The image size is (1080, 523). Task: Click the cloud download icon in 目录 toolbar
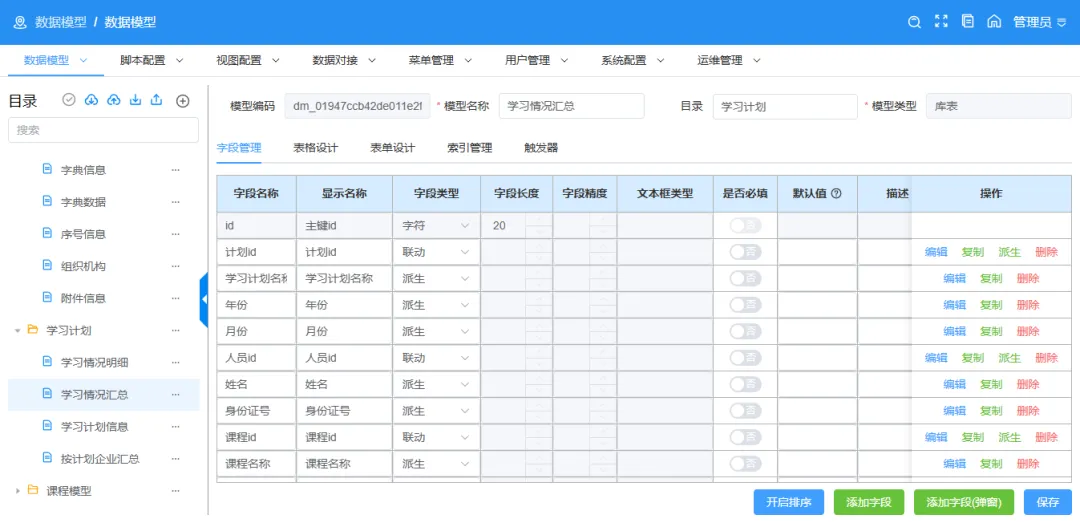pos(91,100)
